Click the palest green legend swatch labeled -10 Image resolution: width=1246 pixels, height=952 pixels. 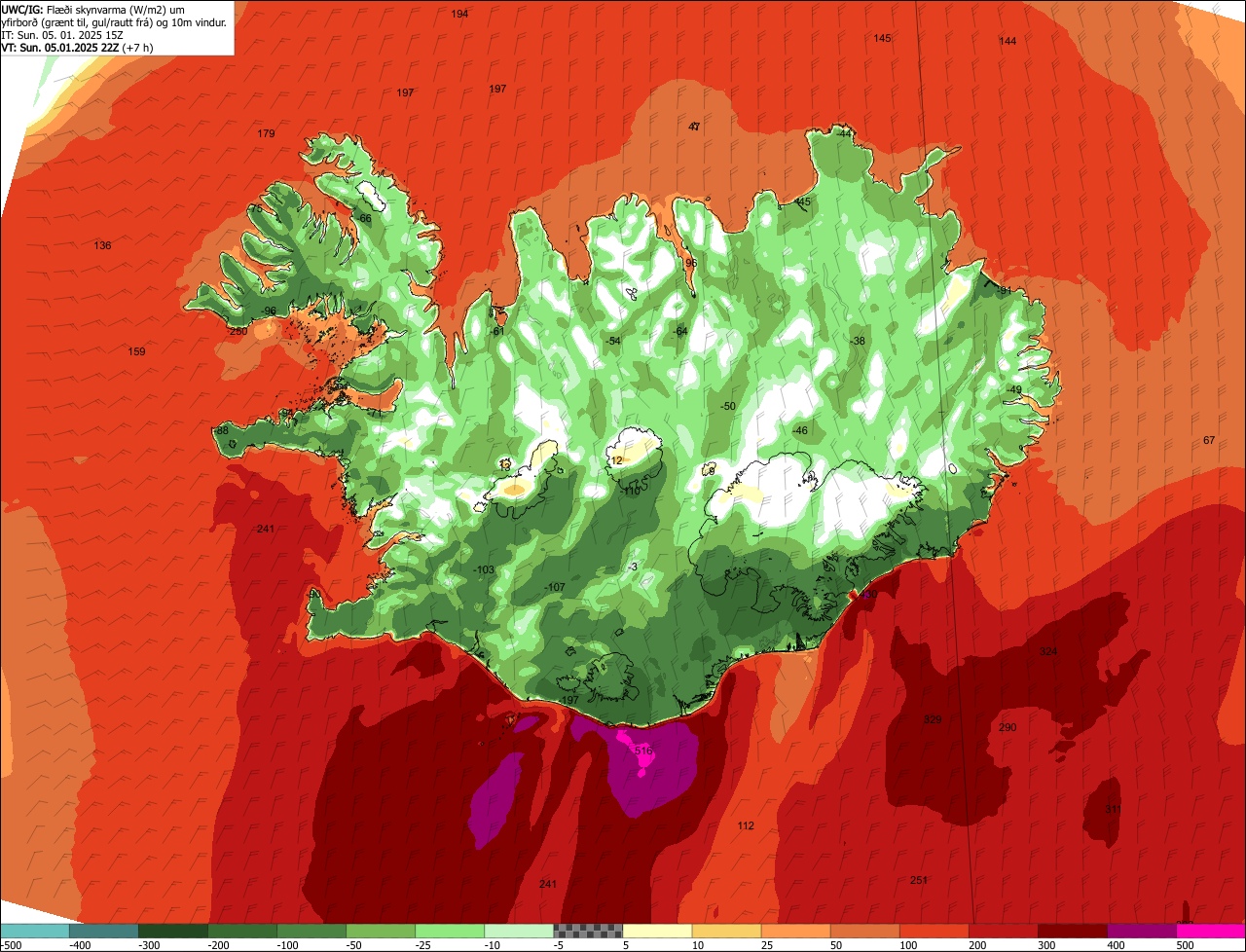pos(519,931)
